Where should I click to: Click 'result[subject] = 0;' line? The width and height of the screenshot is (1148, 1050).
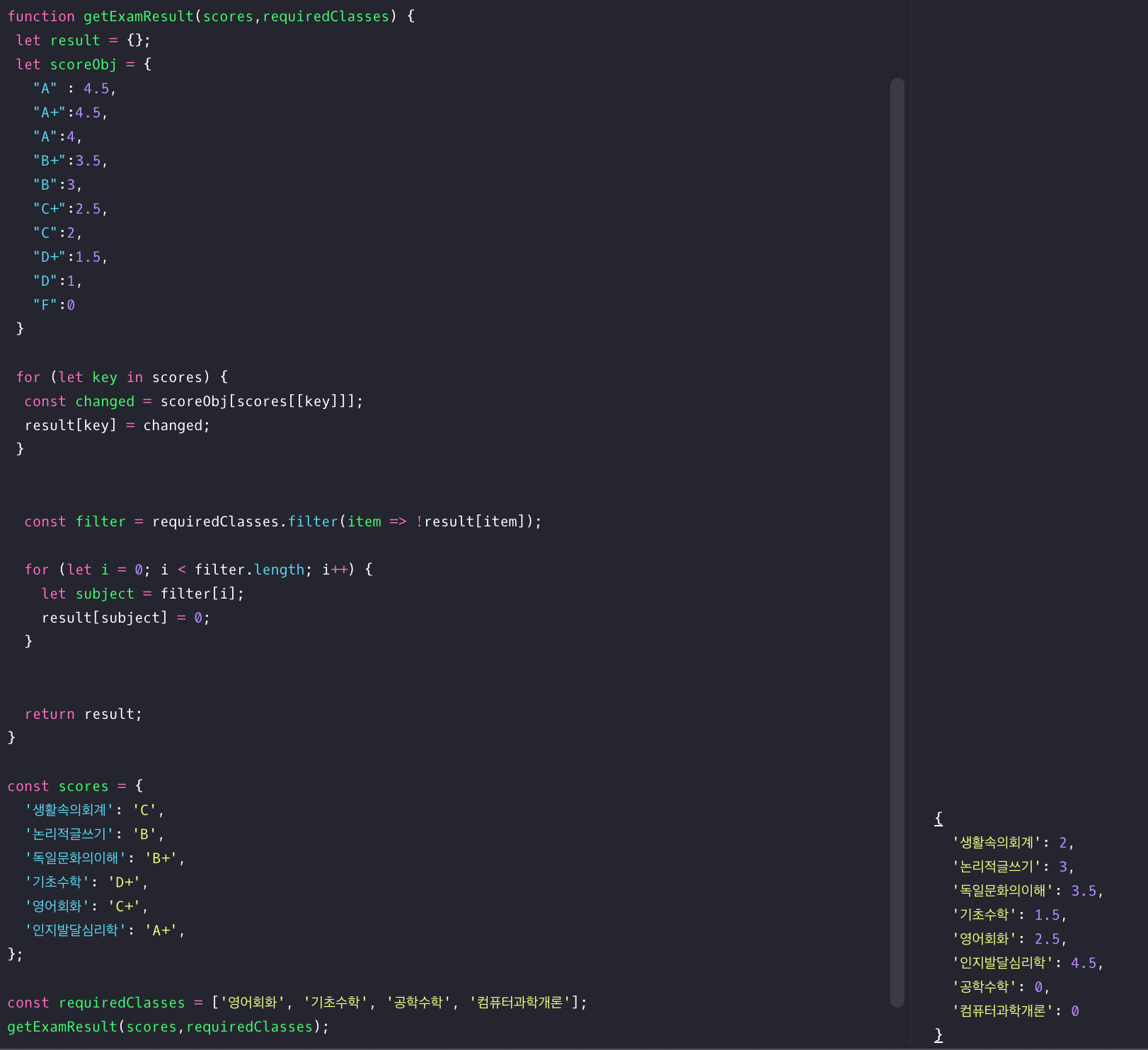[126, 618]
